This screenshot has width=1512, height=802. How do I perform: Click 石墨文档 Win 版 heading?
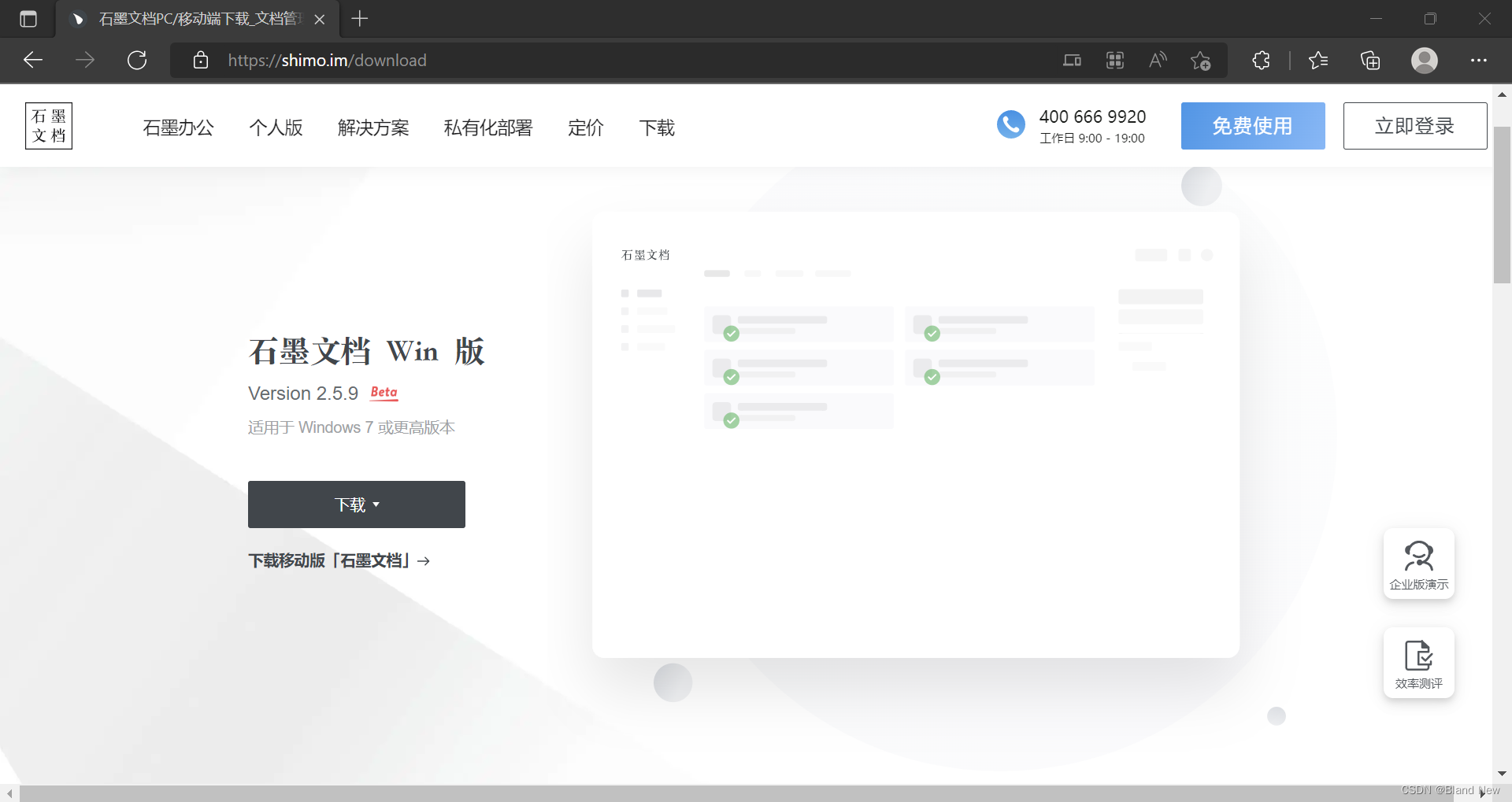tap(366, 351)
